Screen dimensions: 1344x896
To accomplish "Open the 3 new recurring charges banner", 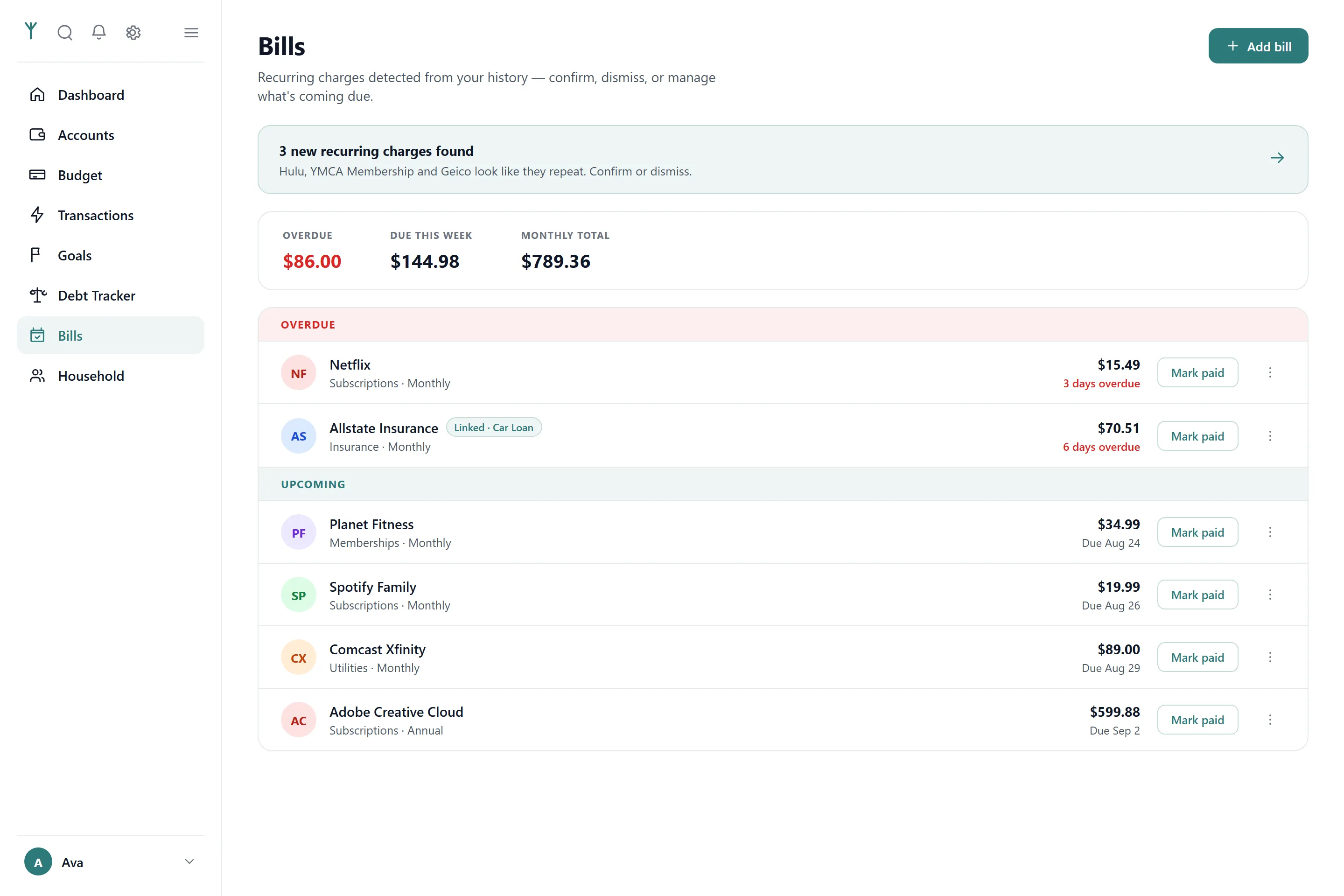I will (782, 160).
